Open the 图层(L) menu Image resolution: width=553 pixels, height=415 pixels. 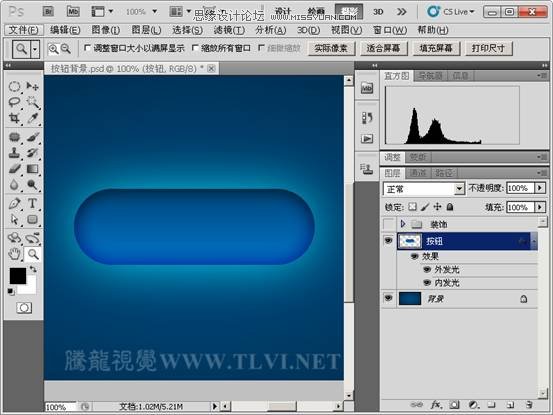[x=146, y=30]
